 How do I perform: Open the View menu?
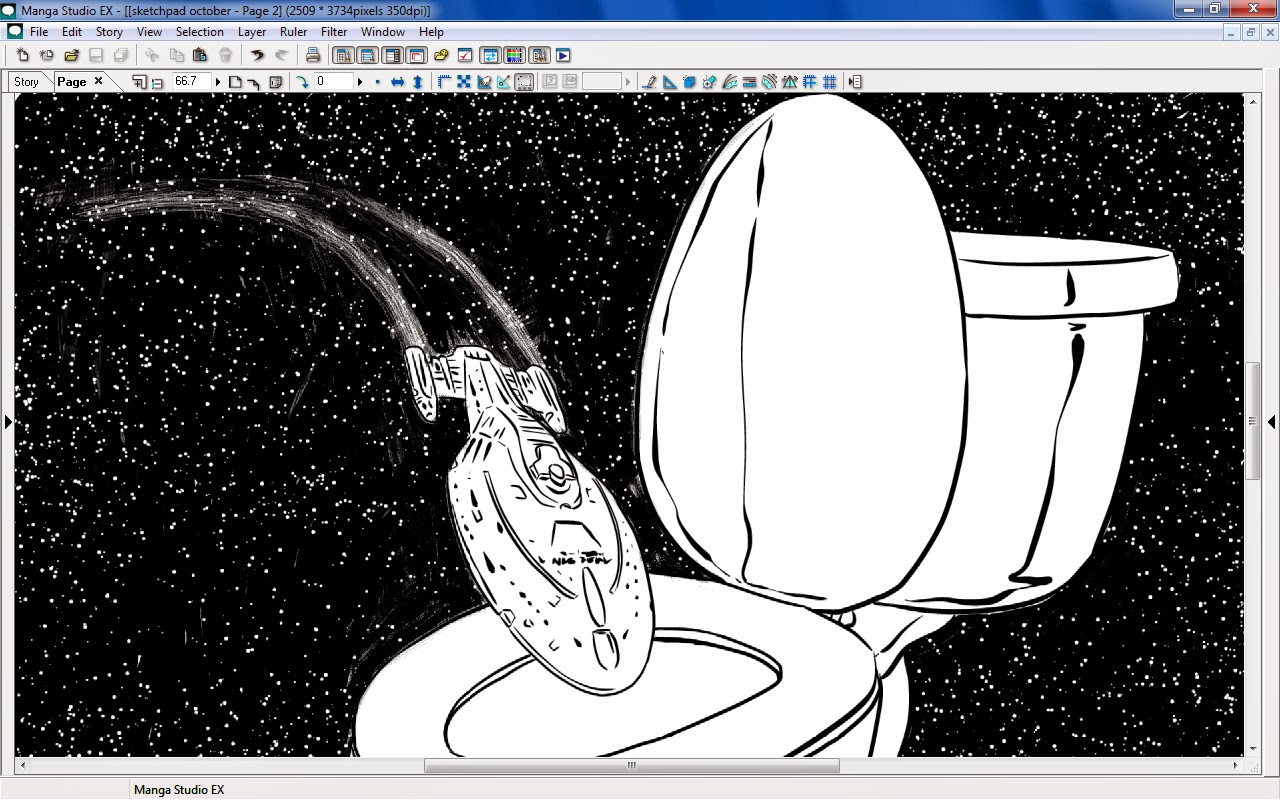point(149,32)
